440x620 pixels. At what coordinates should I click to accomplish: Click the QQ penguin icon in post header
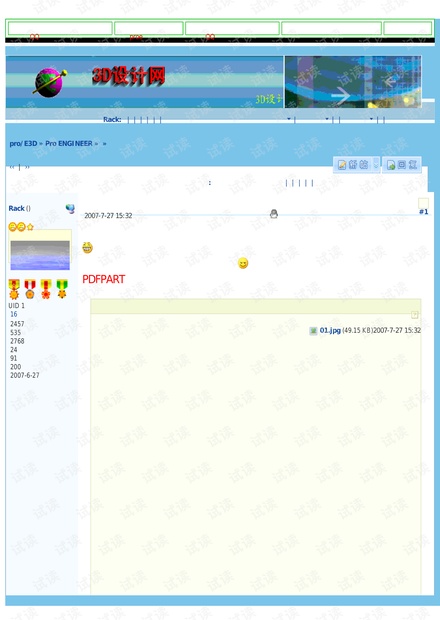tap(274, 214)
